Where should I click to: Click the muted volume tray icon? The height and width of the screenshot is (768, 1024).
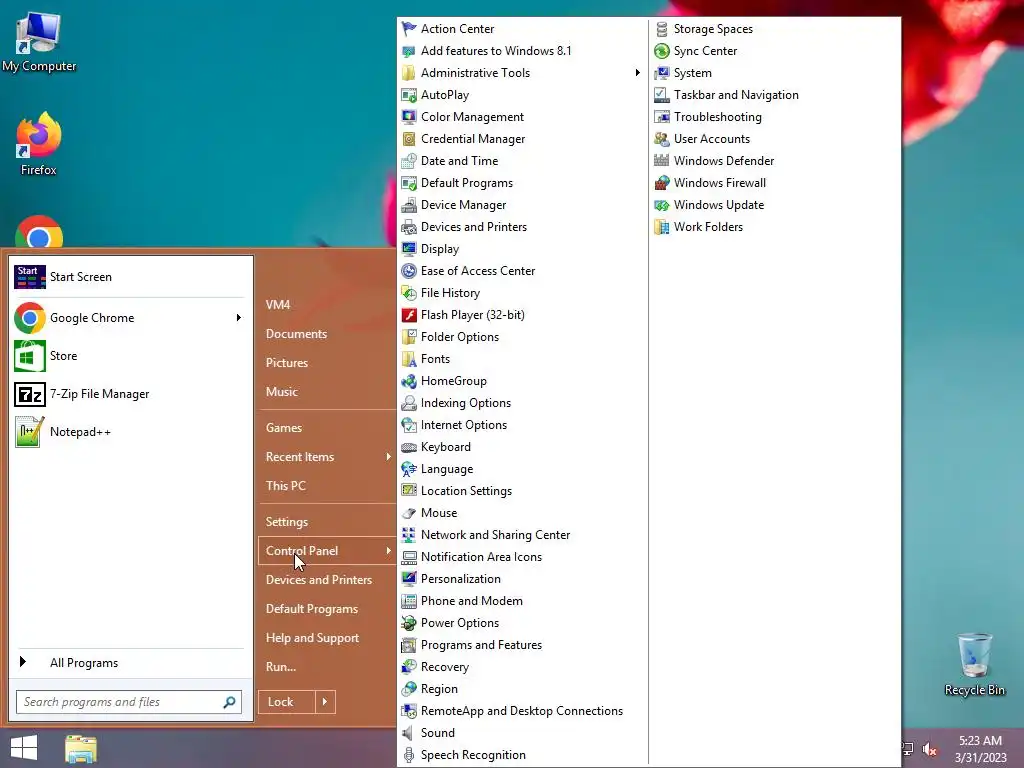930,750
